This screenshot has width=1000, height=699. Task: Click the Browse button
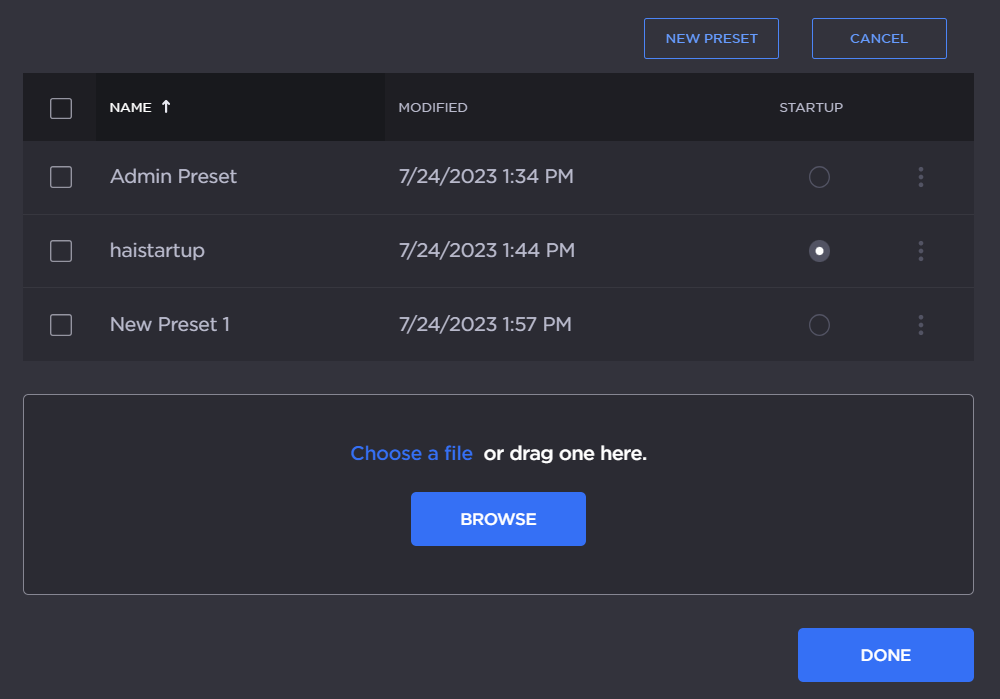[x=498, y=519]
